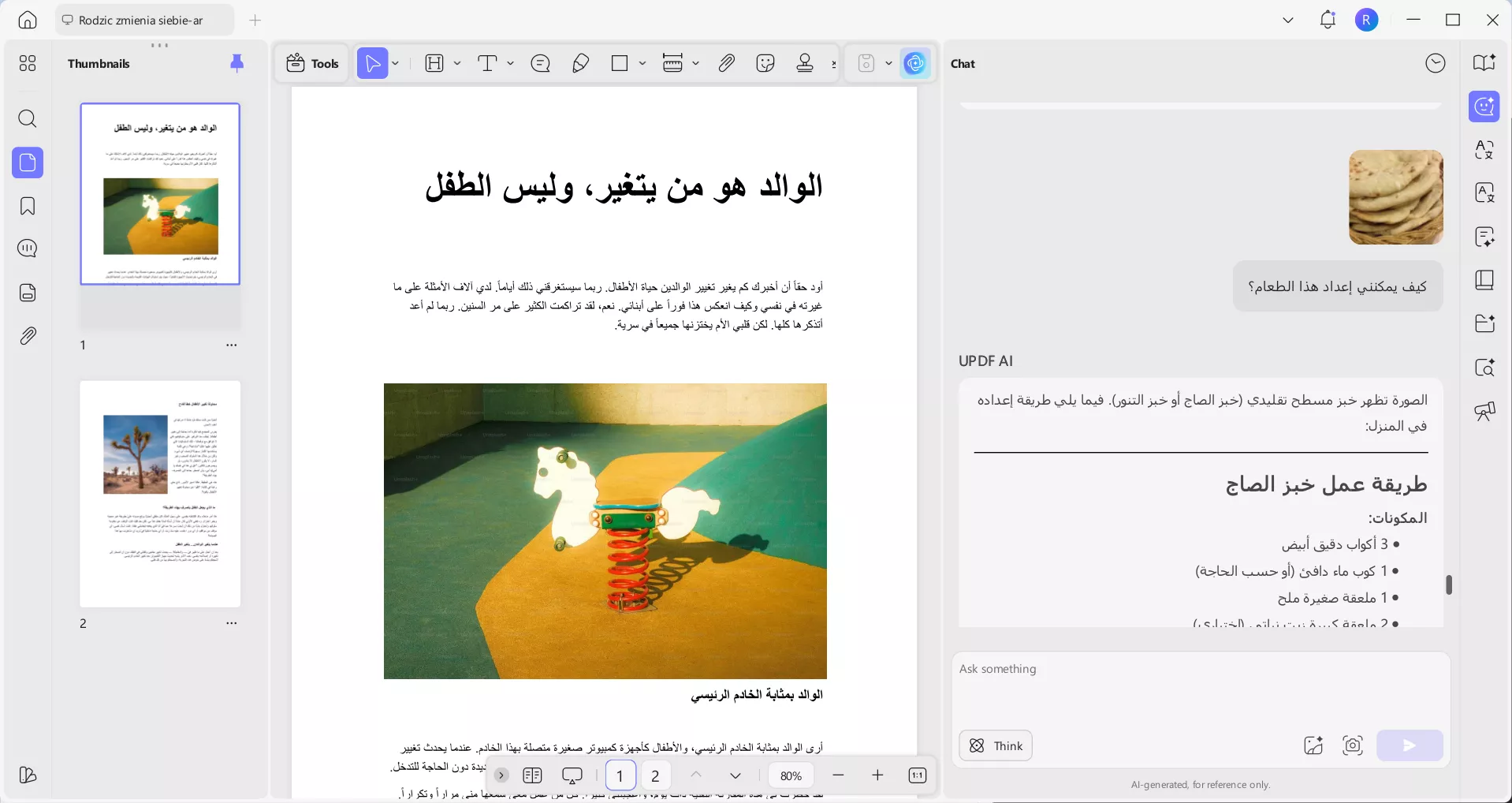This screenshot has width=1512, height=803.
Task: Open the measurement tool dropdown
Action: point(695,63)
